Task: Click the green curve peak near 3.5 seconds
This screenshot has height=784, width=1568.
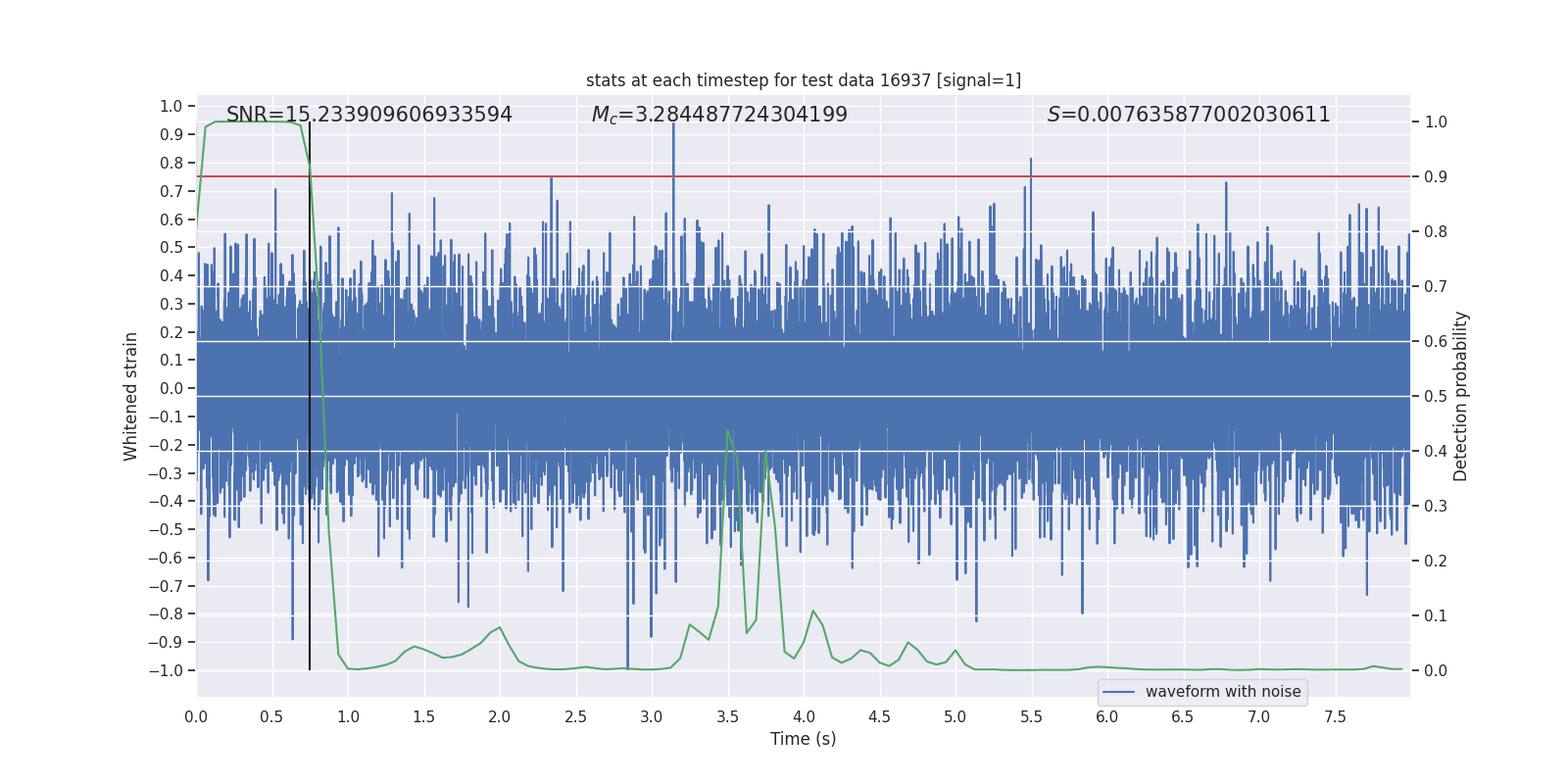Action: click(x=727, y=430)
